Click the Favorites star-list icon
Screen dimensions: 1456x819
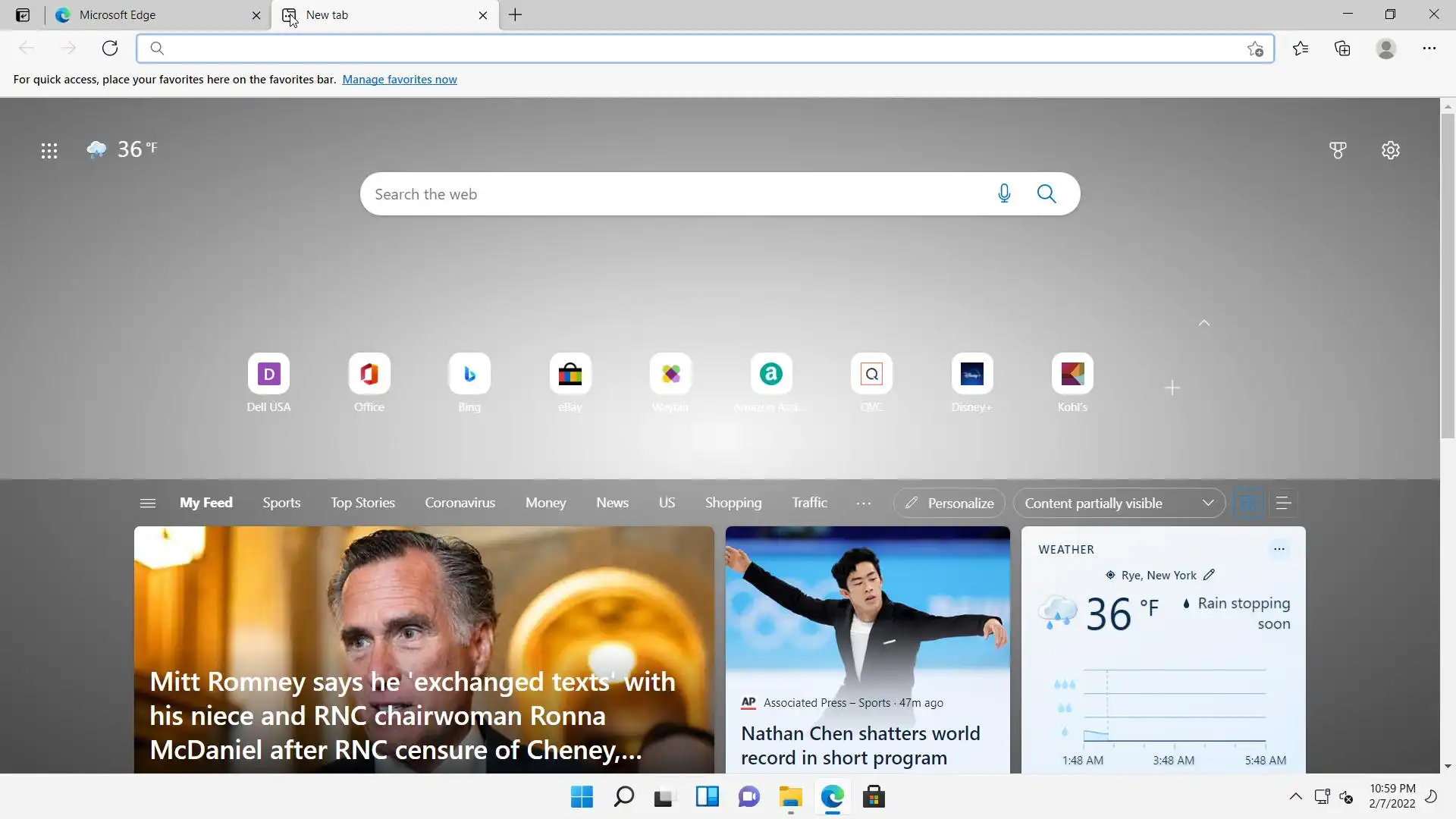coord(1301,49)
